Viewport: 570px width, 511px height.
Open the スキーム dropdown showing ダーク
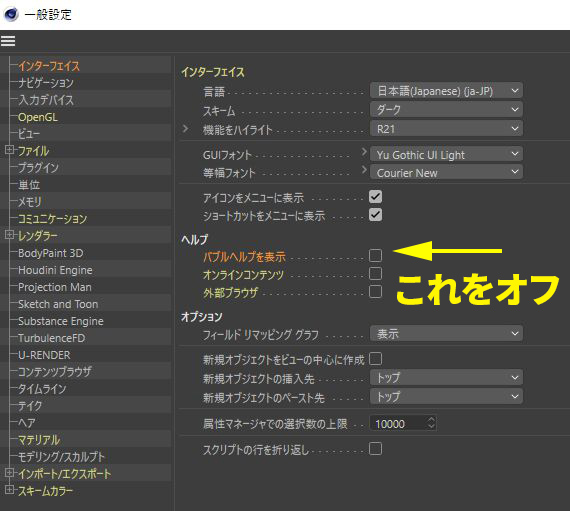pos(446,109)
